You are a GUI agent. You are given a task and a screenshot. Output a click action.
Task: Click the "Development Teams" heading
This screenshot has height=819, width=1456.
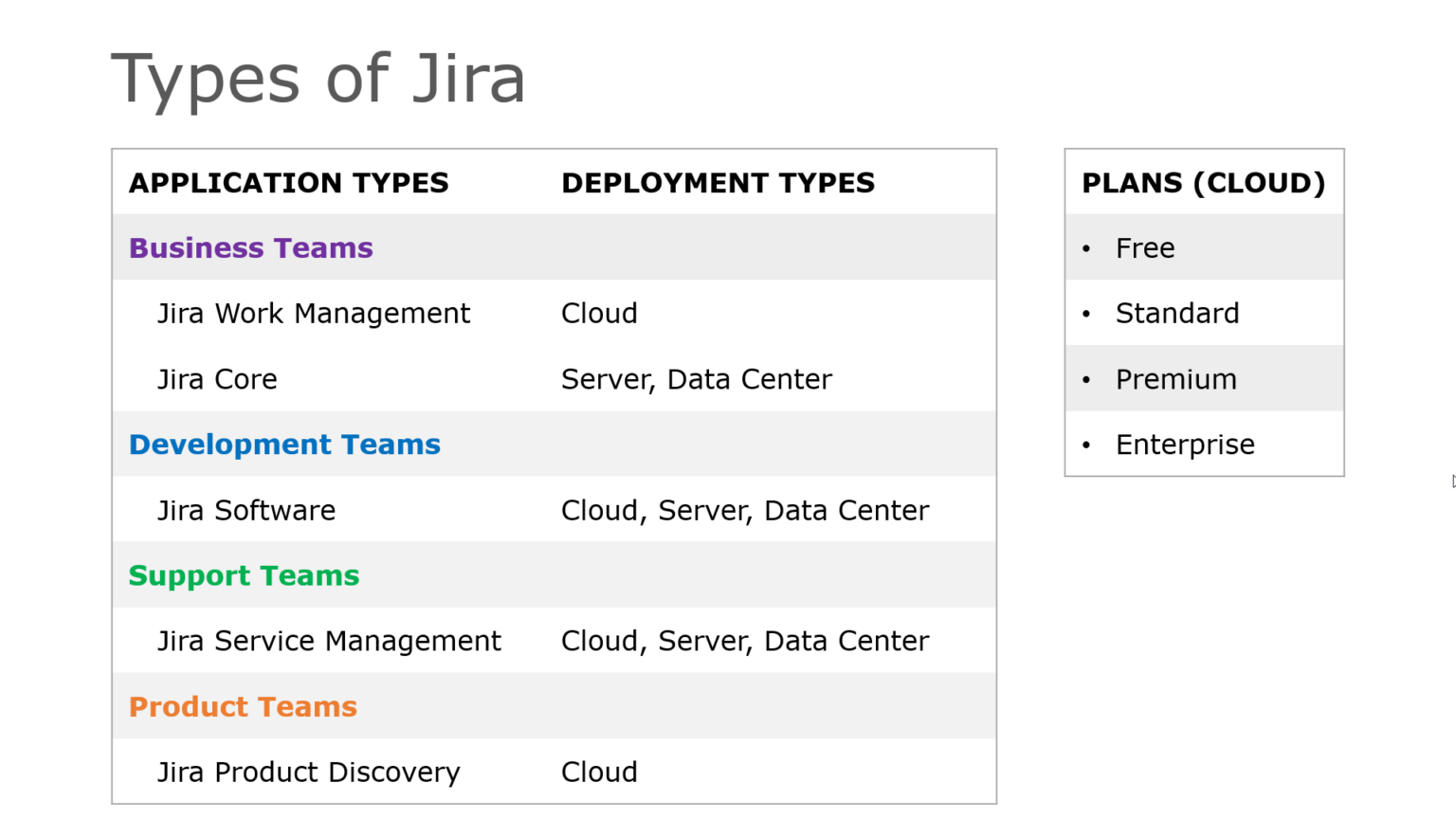284,444
